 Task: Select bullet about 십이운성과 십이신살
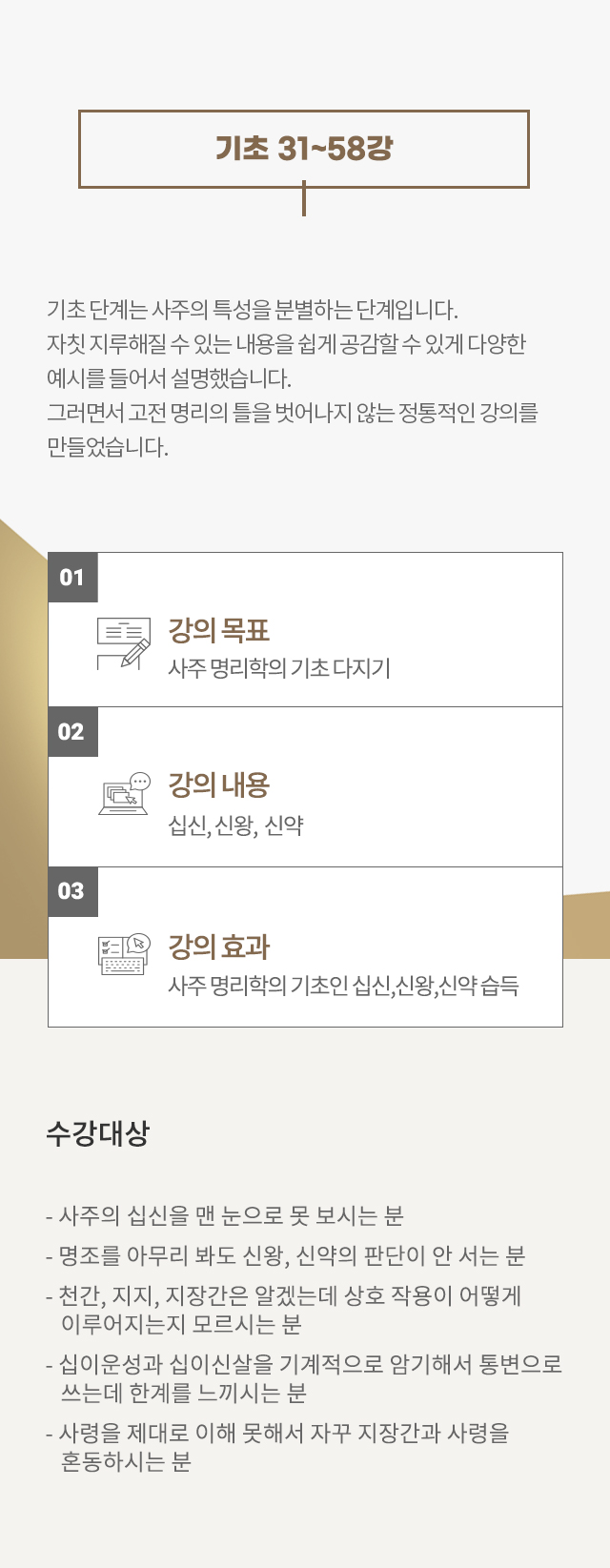click(x=303, y=1378)
